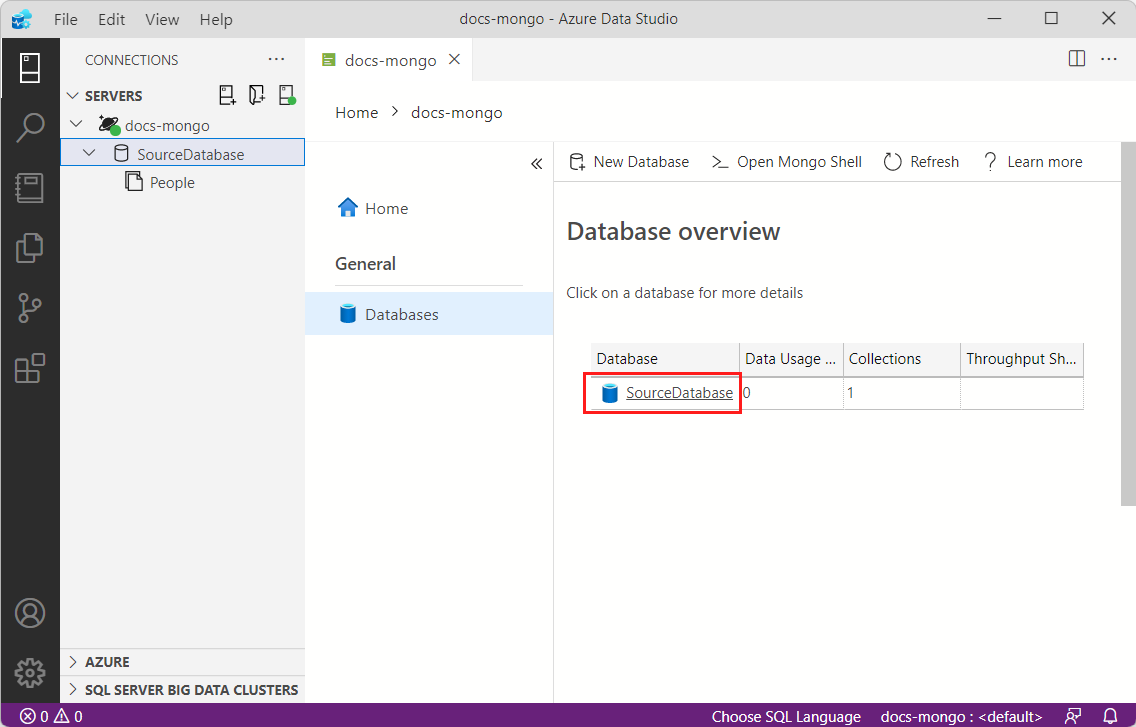The width and height of the screenshot is (1136, 727).
Task: Open Connections panel more actions ellipsis
Action: (x=276, y=59)
